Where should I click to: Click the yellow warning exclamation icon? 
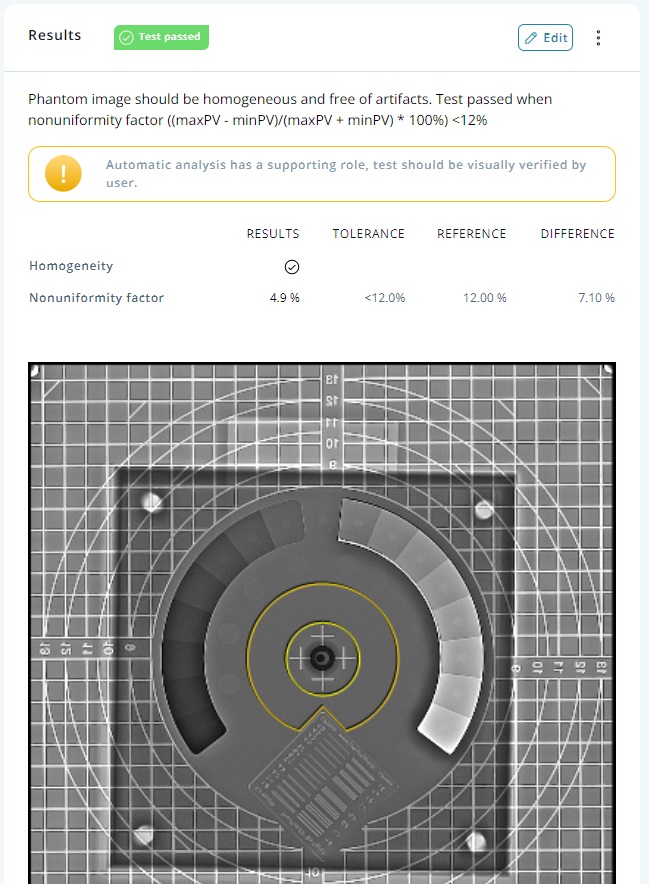[x=63, y=173]
